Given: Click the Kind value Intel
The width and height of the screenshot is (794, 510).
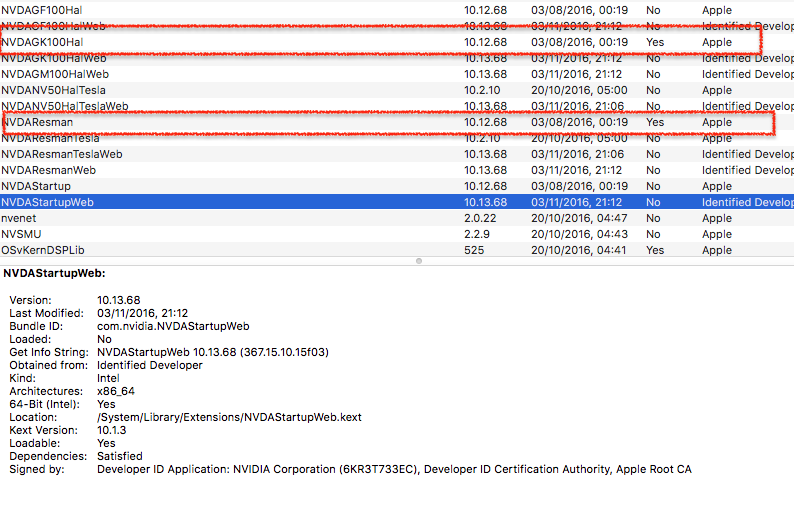Looking at the screenshot, I should click(108, 378).
